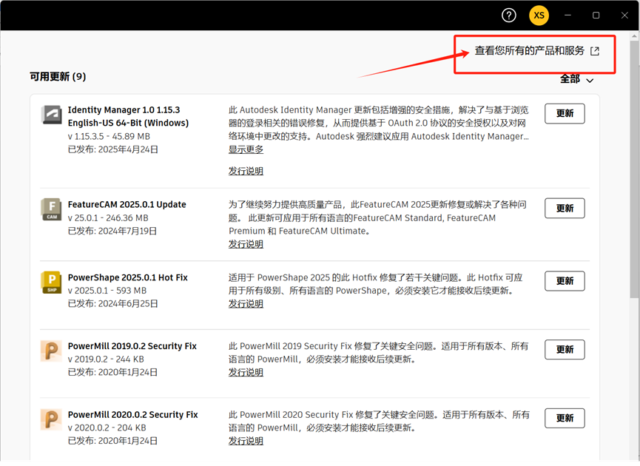
Task: Open the 查看您所有的产品和服务 link
Action: (529, 51)
